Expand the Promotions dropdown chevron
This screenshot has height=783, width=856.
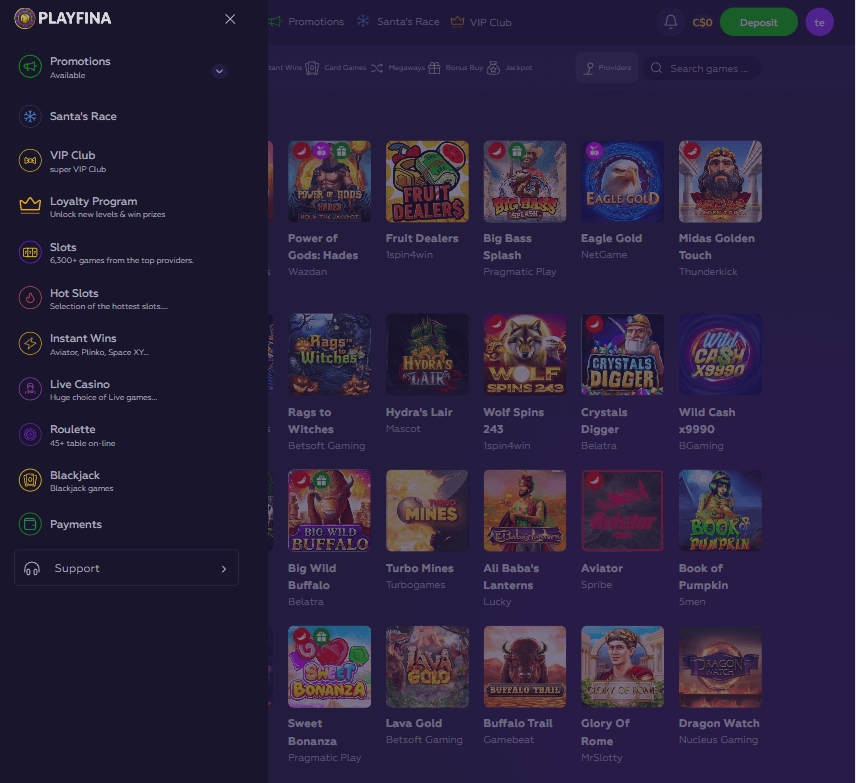pos(220,71)
